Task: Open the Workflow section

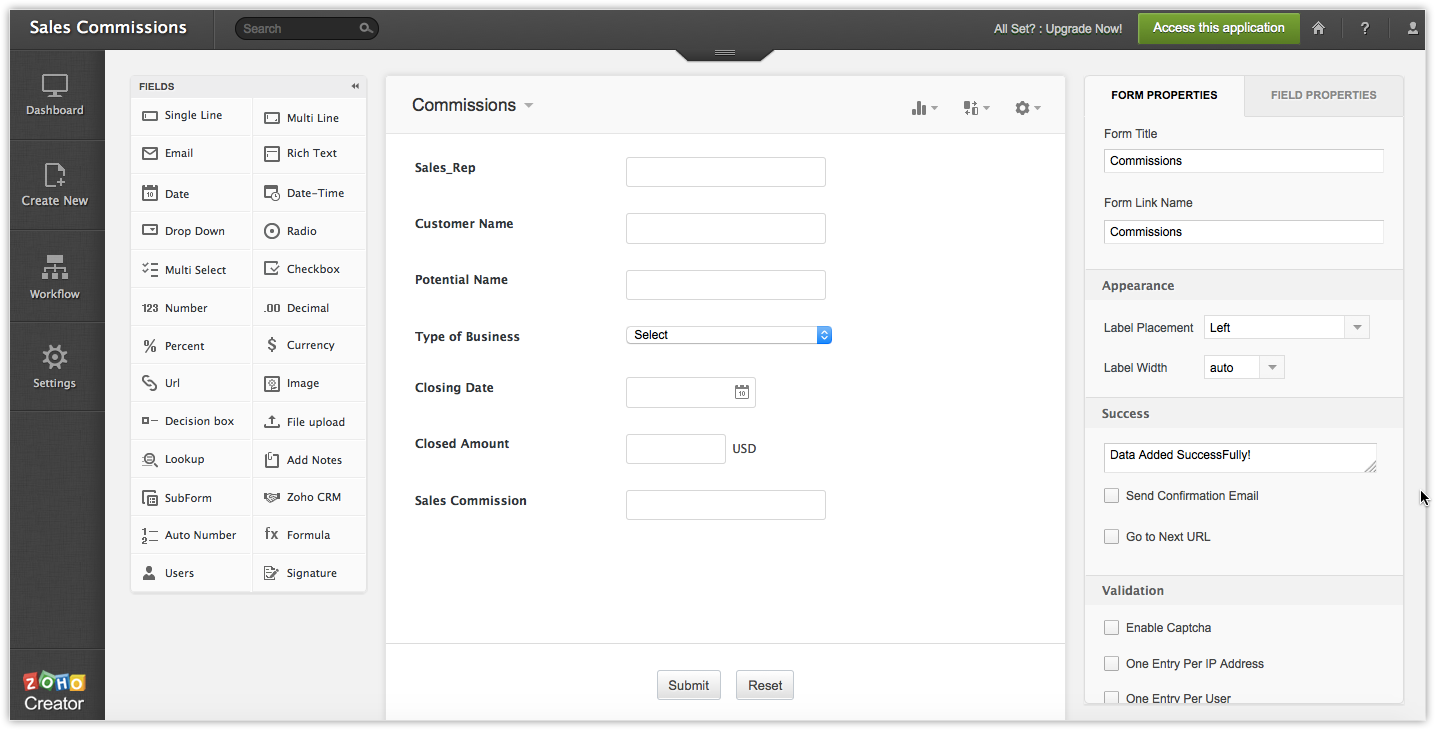Action: [55, 277]
